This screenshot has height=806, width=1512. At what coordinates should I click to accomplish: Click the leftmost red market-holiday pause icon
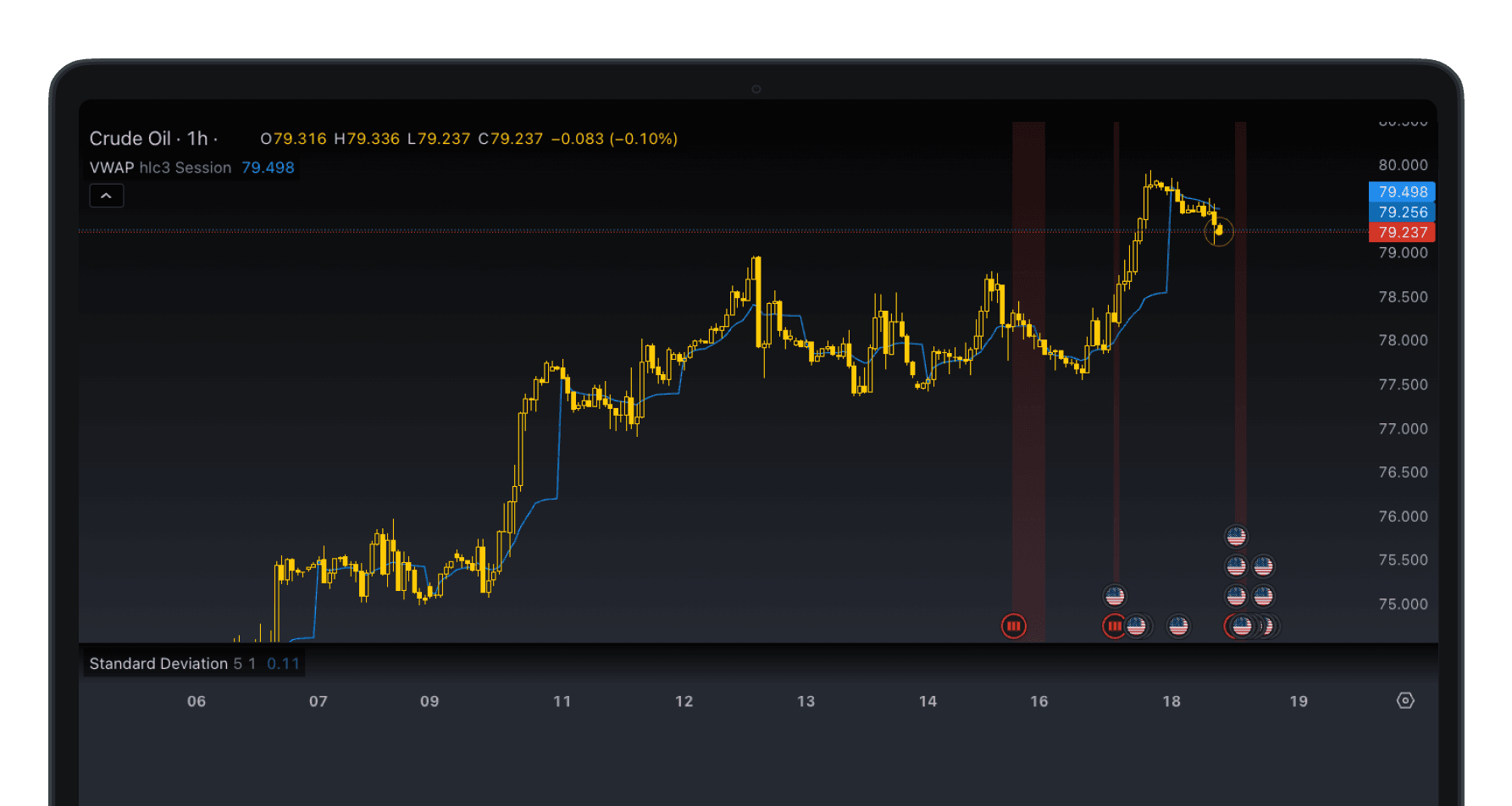(1014, 626)
